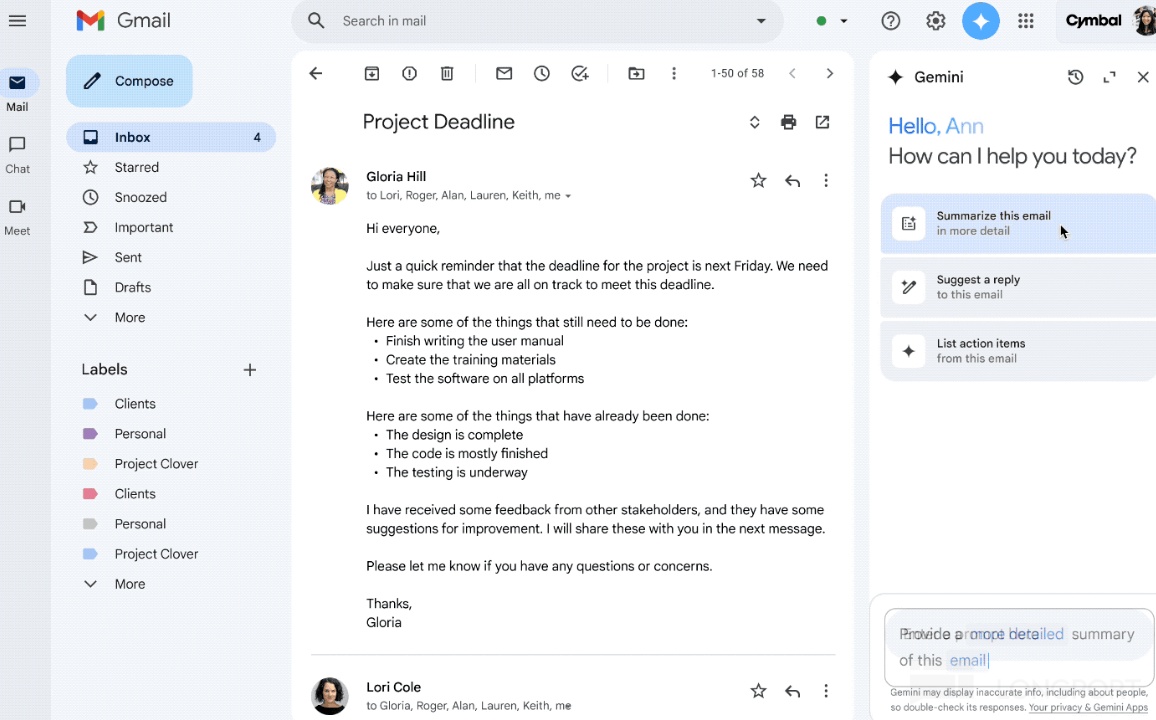The image size is (1156, 720).
Task: Expand recipient details for Gloria's email
Action: pos(568,196)
